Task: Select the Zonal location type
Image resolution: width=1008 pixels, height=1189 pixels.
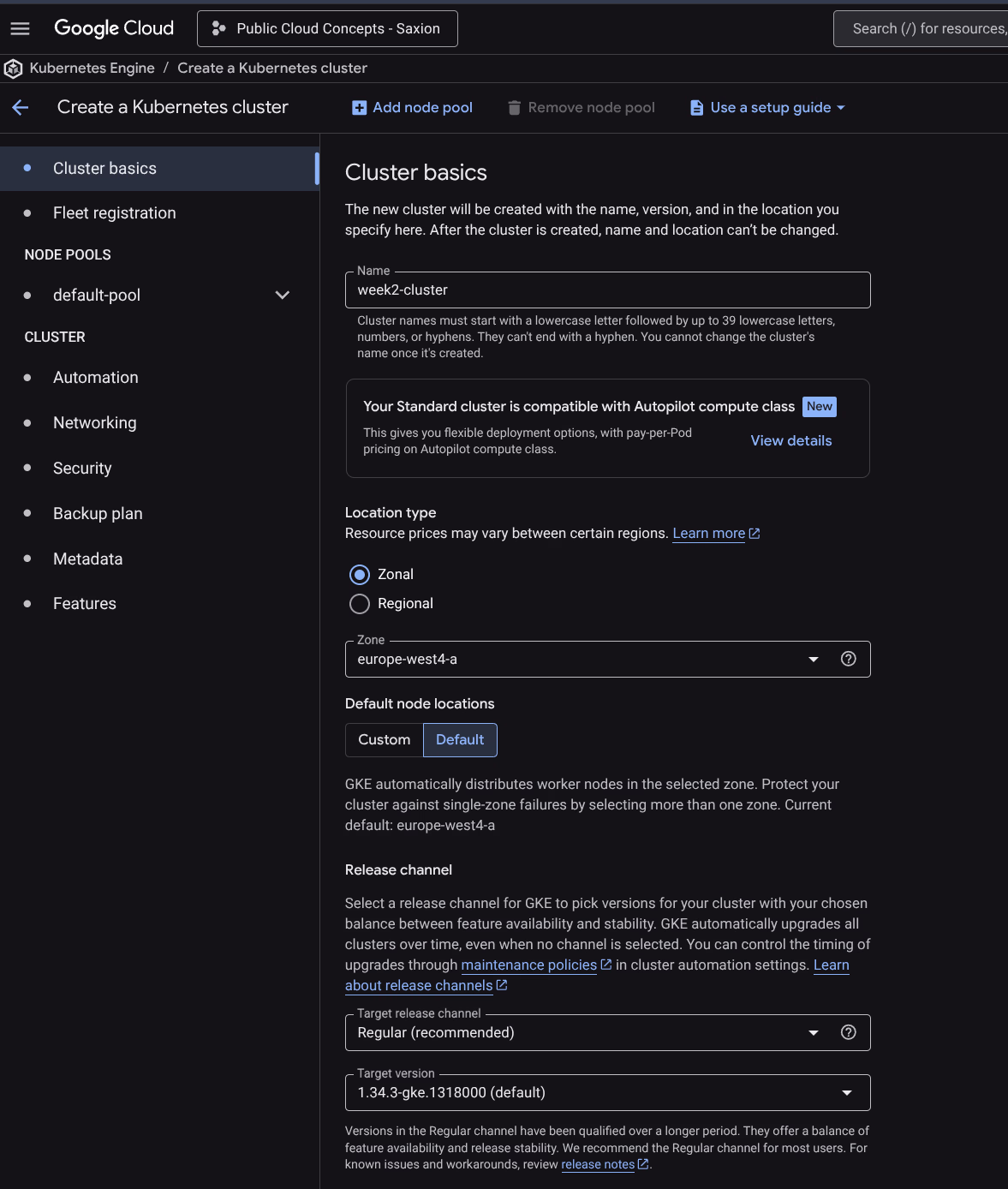Action: [x=360, y=575]
